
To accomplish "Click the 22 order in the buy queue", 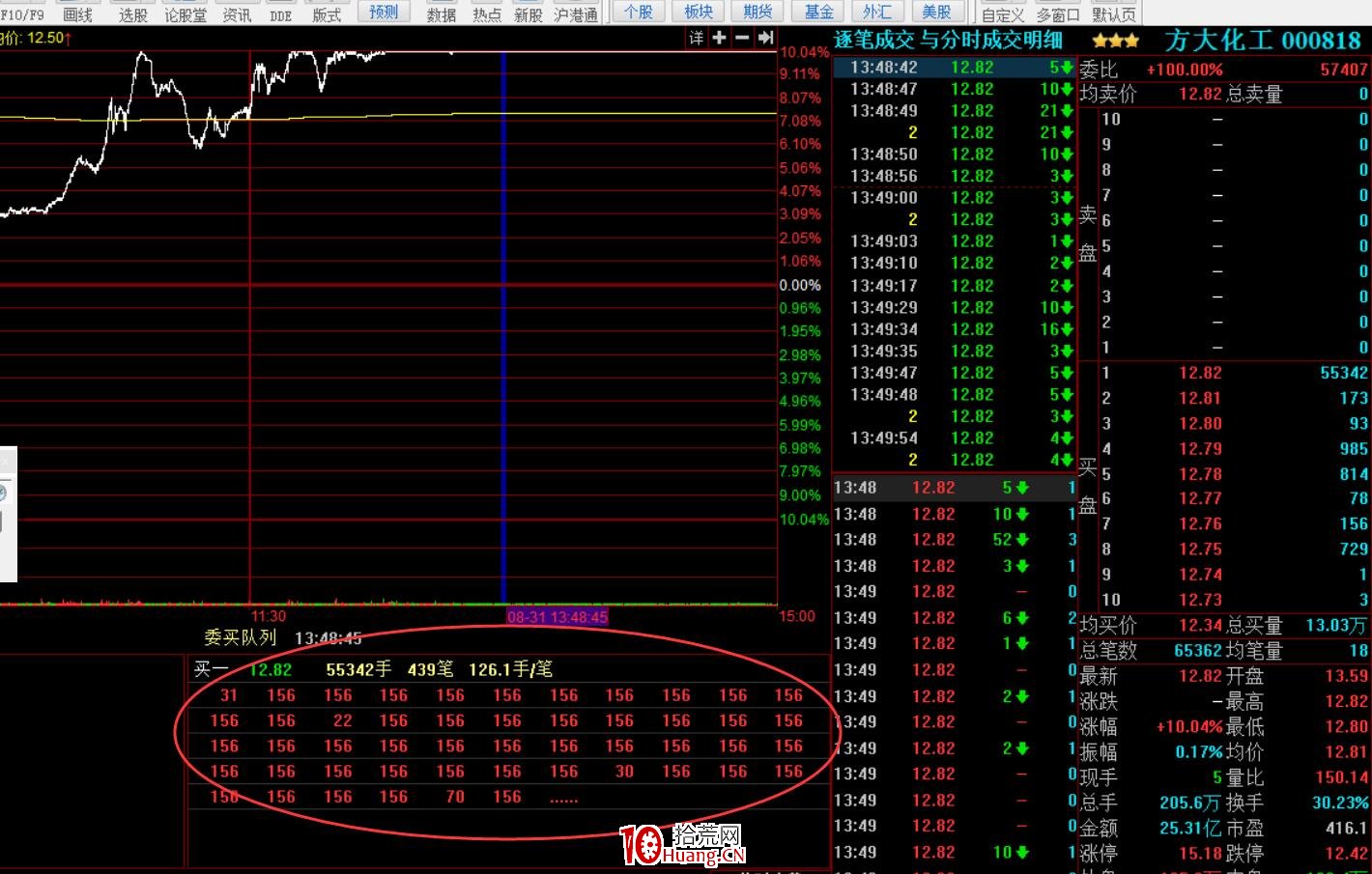I will click(343, 720).
